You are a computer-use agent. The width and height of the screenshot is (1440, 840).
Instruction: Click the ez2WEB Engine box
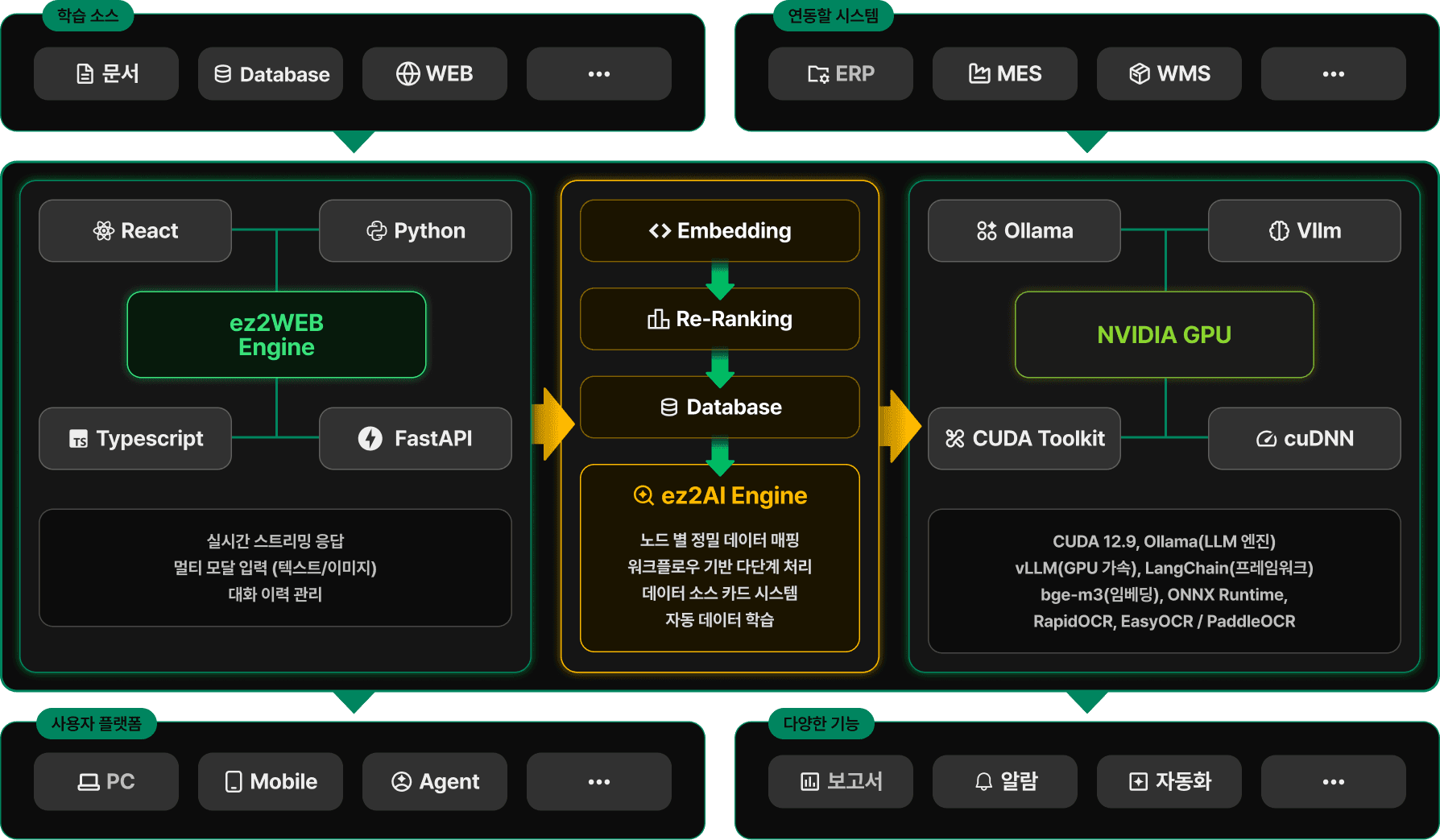(276, 335)
